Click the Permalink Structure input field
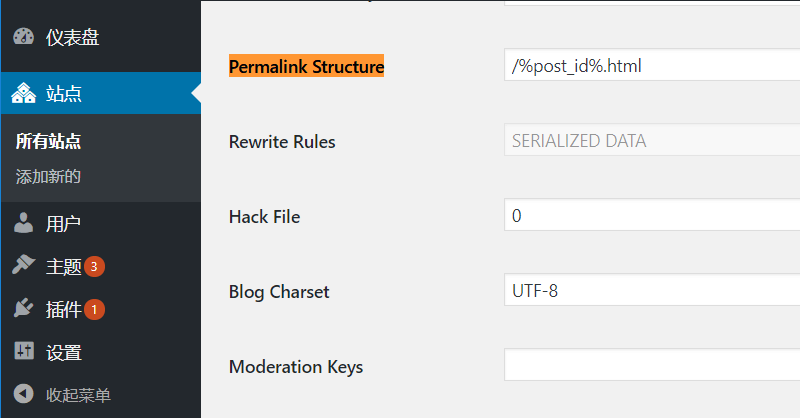 tap(652, 66)
